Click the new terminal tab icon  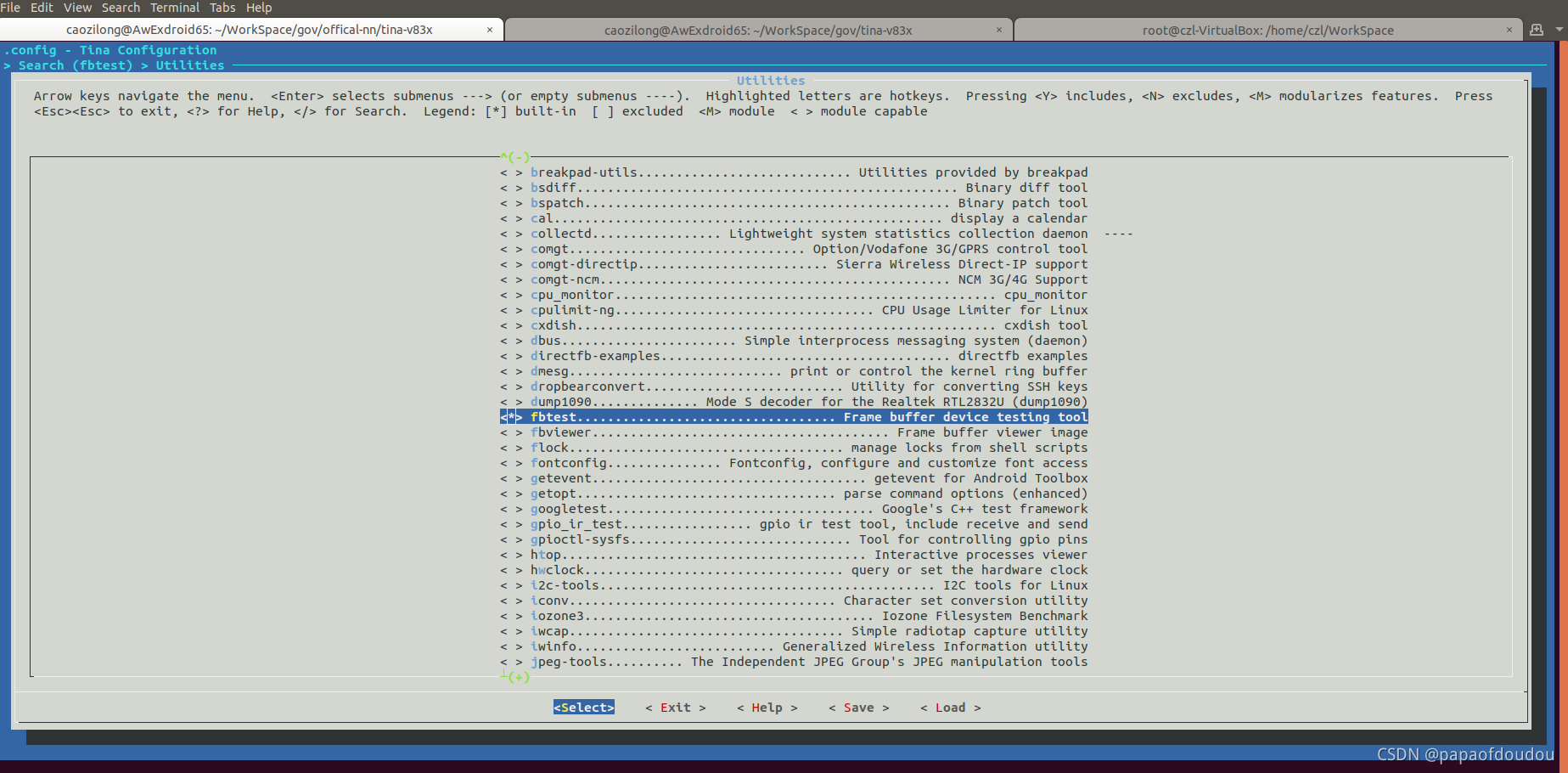pos(1537,30)
